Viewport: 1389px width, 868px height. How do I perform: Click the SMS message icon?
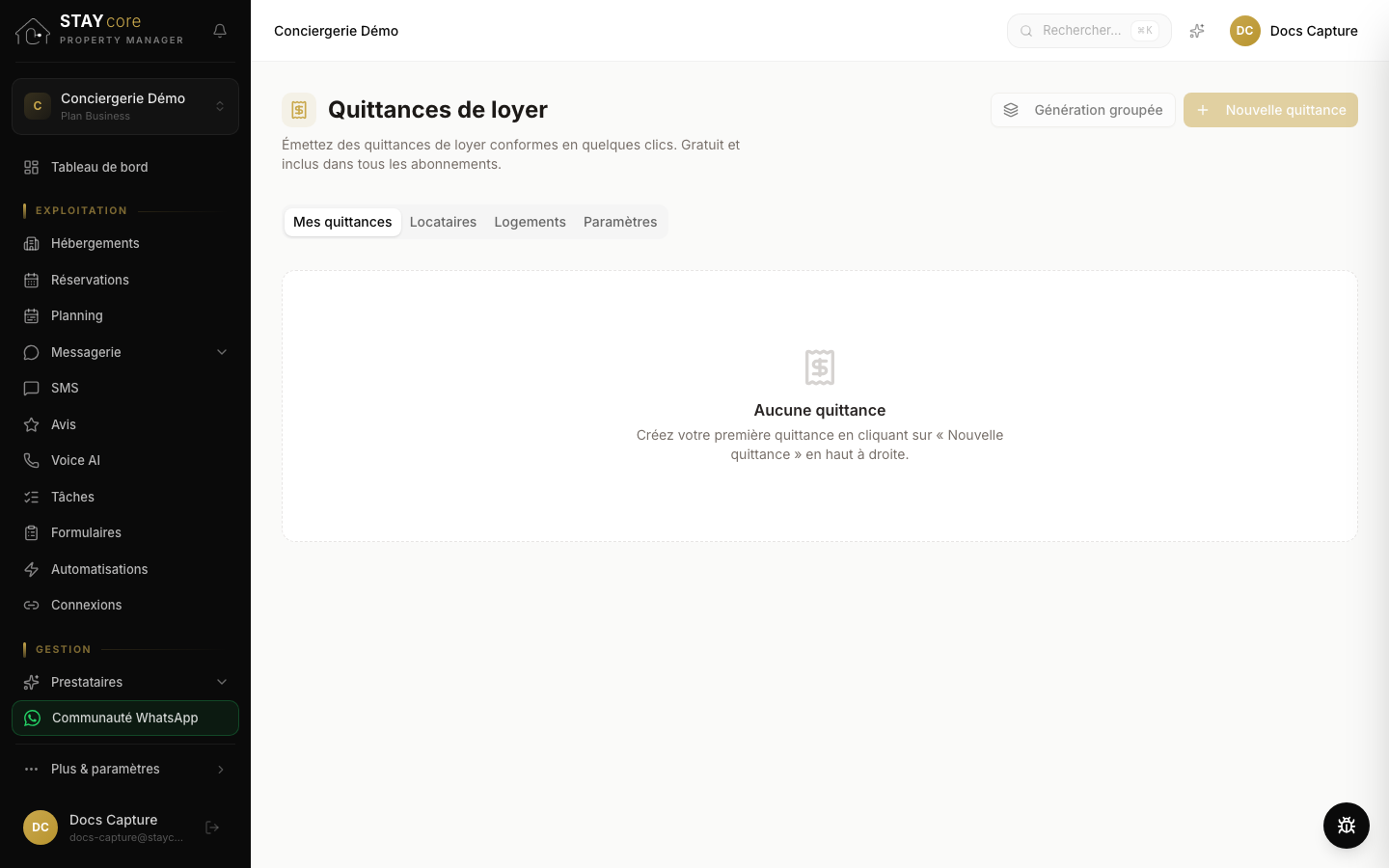coord(31,388)
